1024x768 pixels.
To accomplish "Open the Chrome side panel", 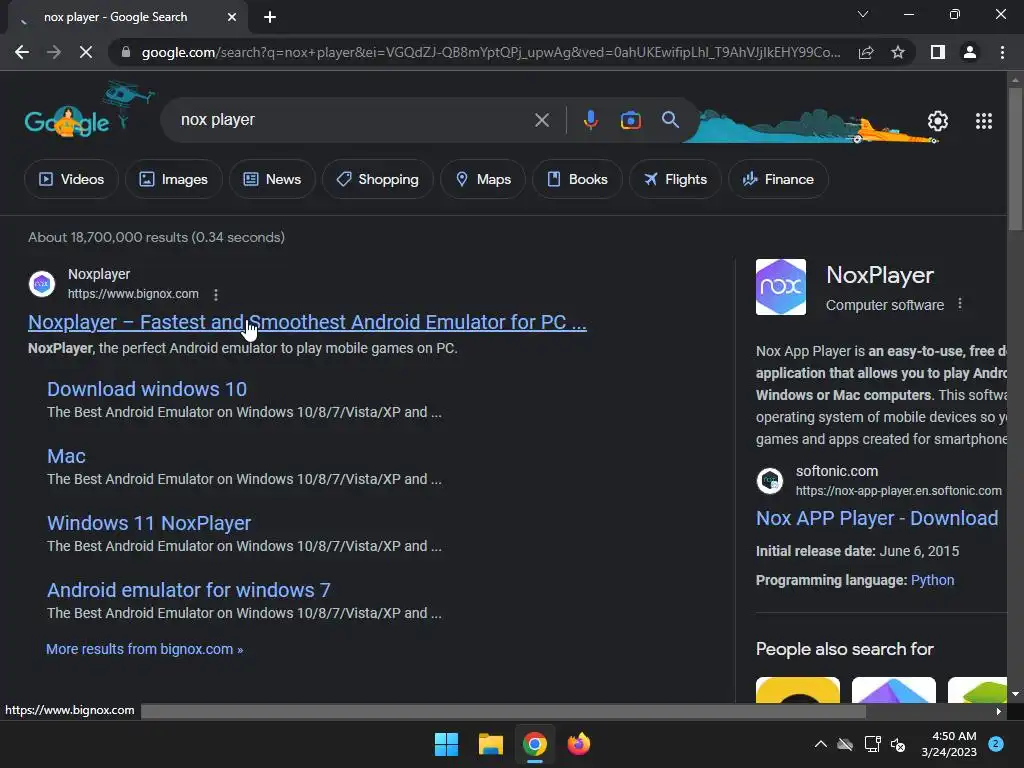I will tap(938, 52).
